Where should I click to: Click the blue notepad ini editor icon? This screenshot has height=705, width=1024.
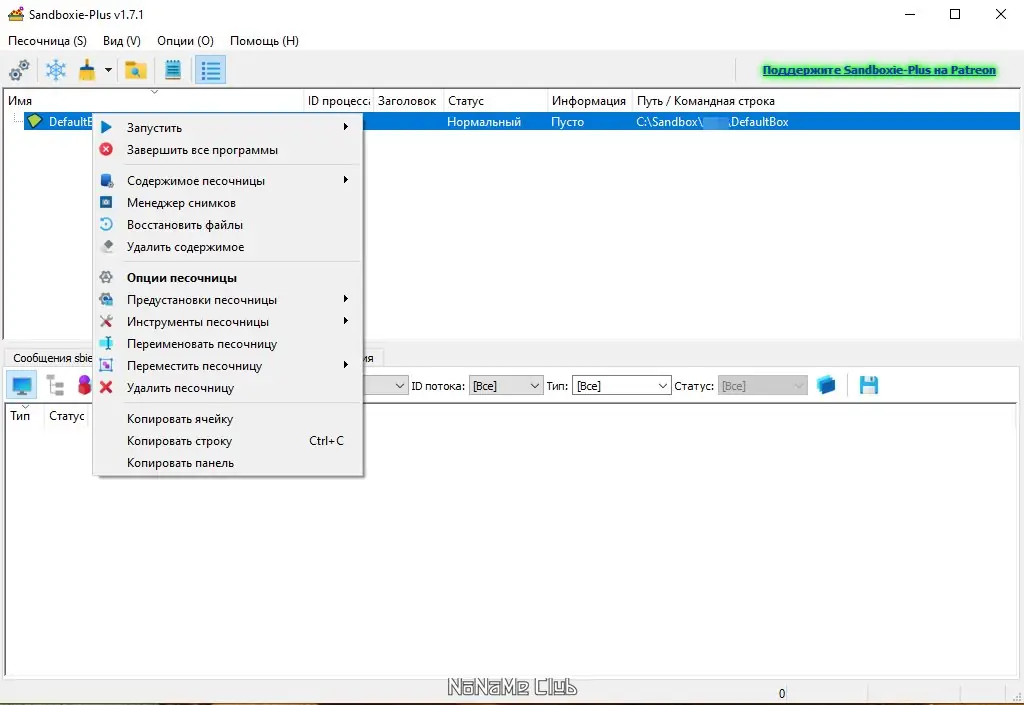(x=173, y=70)
